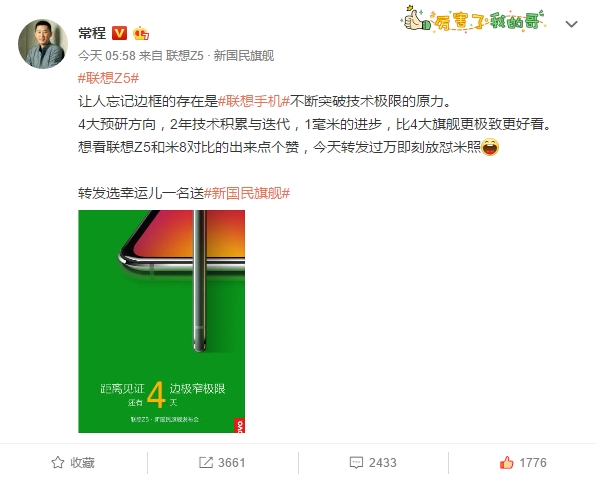Click the 厉害了我的哥 sticker decoration
The width and height of the screenshot is (597, 482).
pos(474,19)
